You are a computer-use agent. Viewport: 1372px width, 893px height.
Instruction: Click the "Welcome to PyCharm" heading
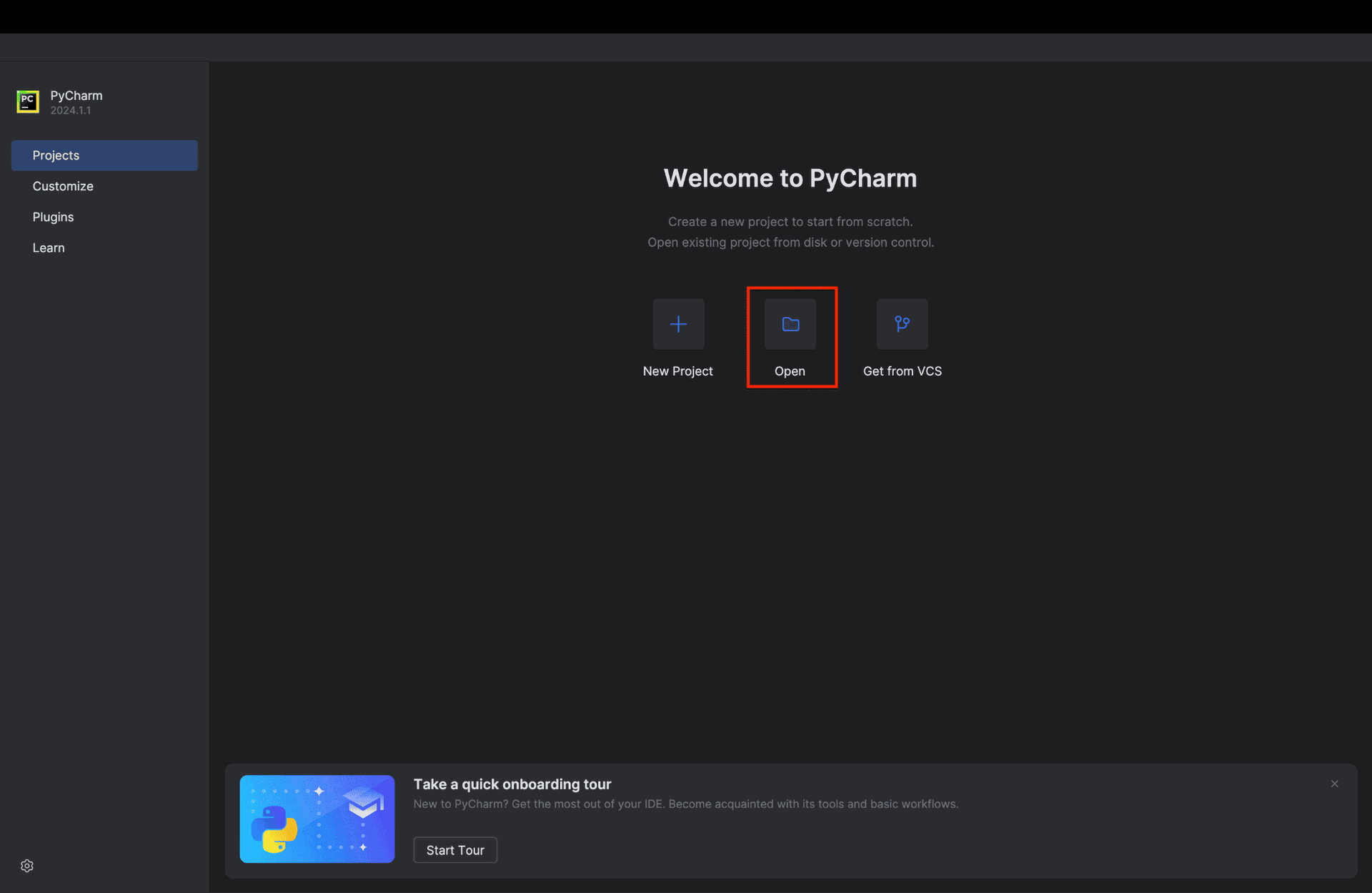[x=790, y=178]
